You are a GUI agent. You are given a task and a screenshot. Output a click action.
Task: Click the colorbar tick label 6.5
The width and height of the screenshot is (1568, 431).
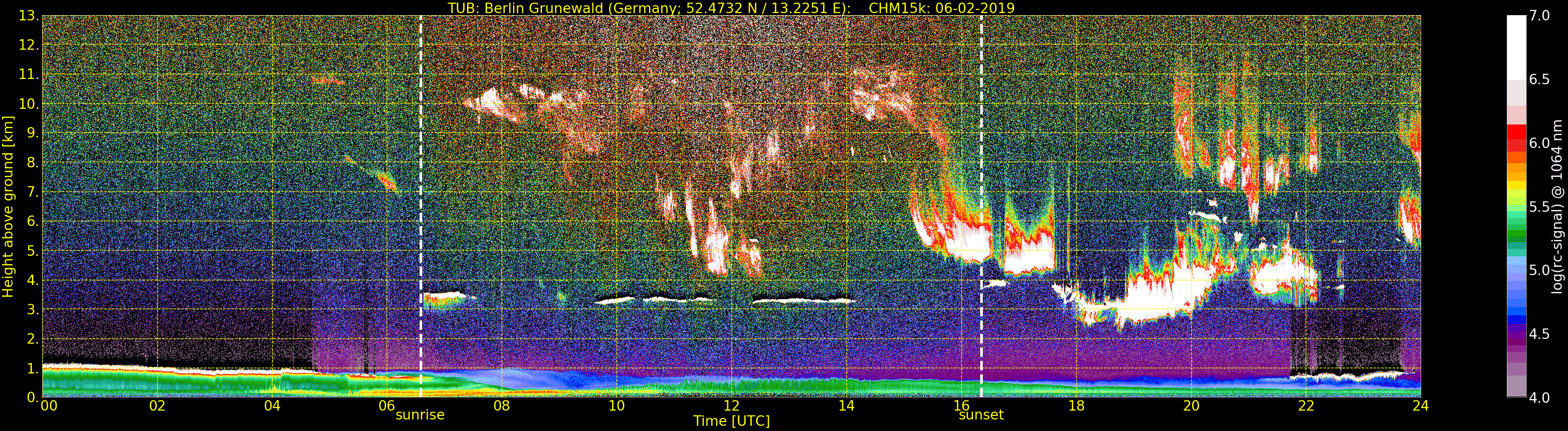click(x=1539, y=80)
